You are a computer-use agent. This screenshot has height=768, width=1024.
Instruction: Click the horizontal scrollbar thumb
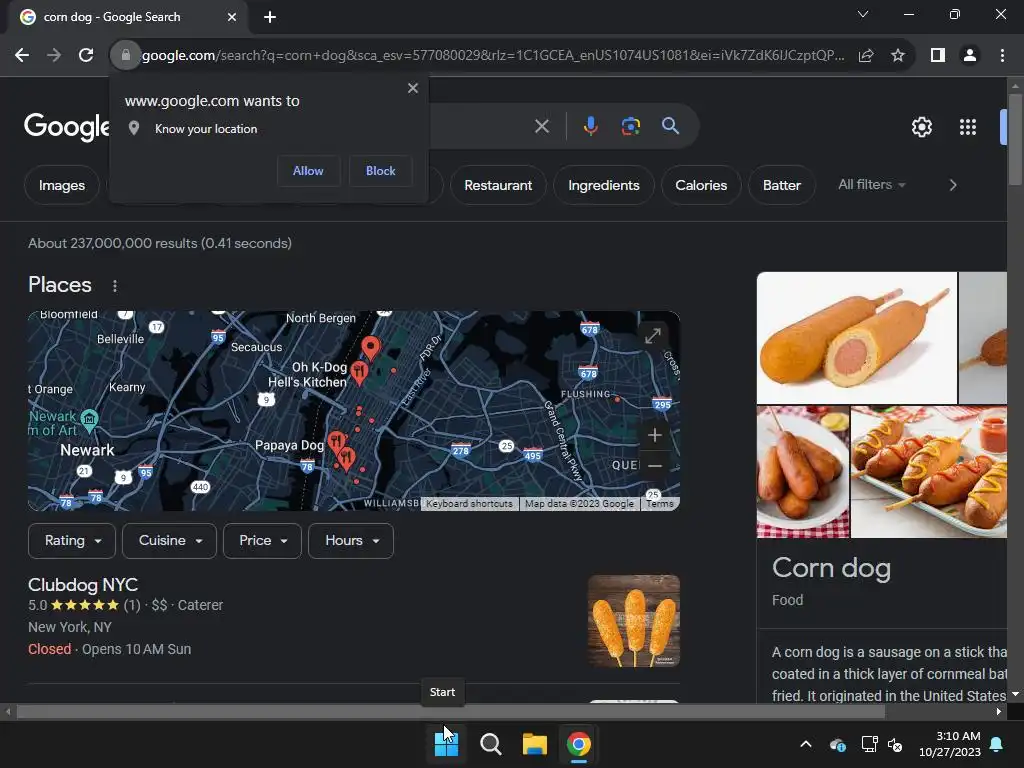pos(451,712)
